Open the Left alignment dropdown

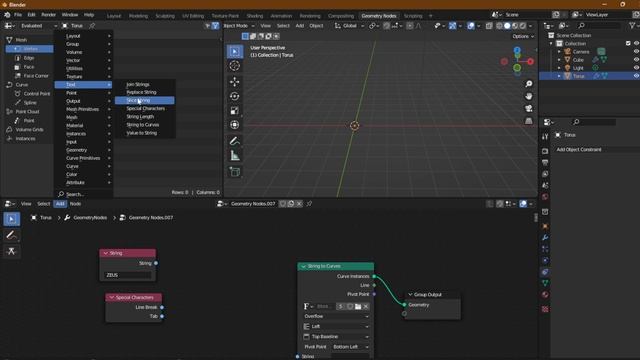336,327
